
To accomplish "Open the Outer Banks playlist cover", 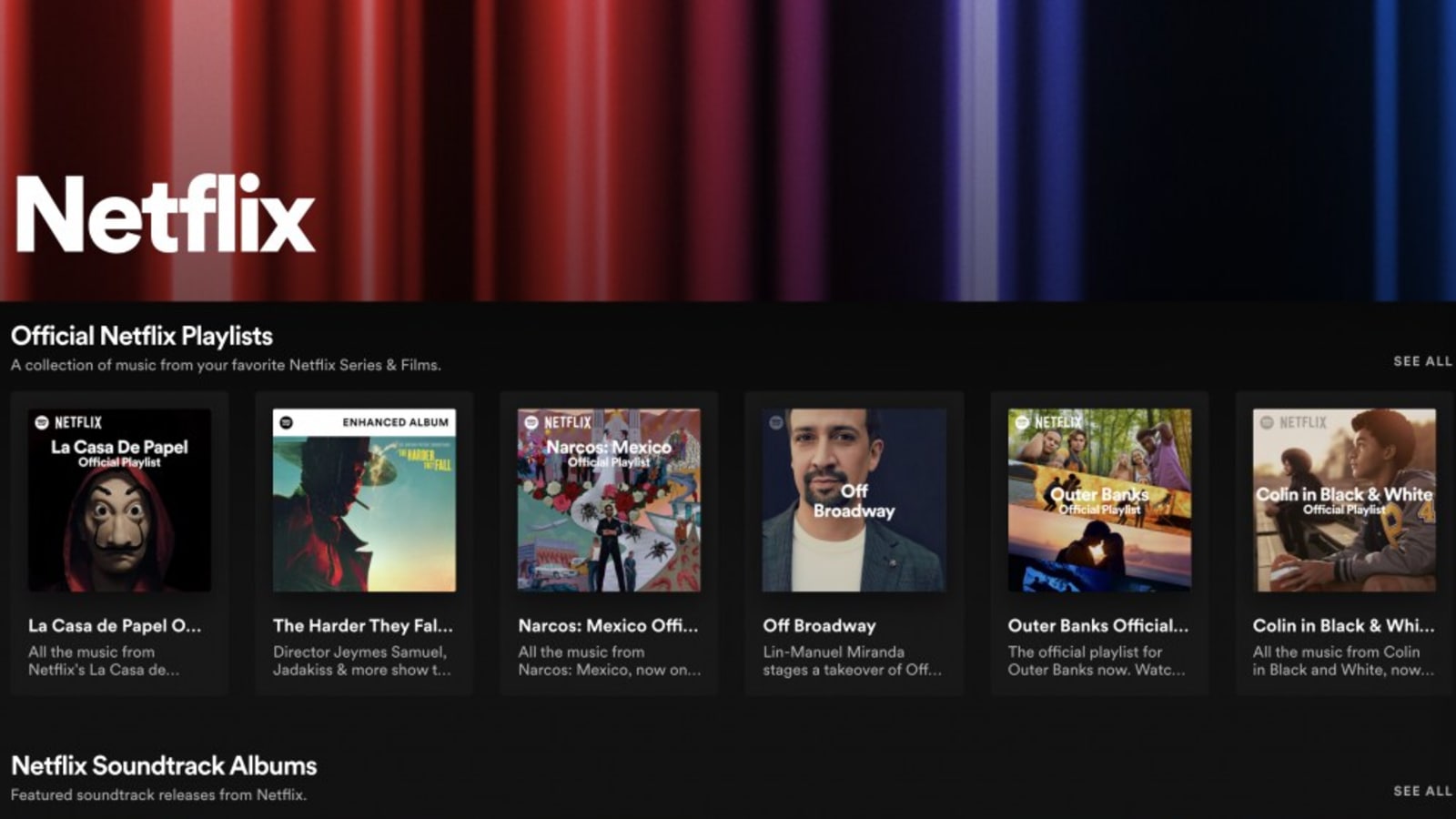I will tap(1099, 500).
